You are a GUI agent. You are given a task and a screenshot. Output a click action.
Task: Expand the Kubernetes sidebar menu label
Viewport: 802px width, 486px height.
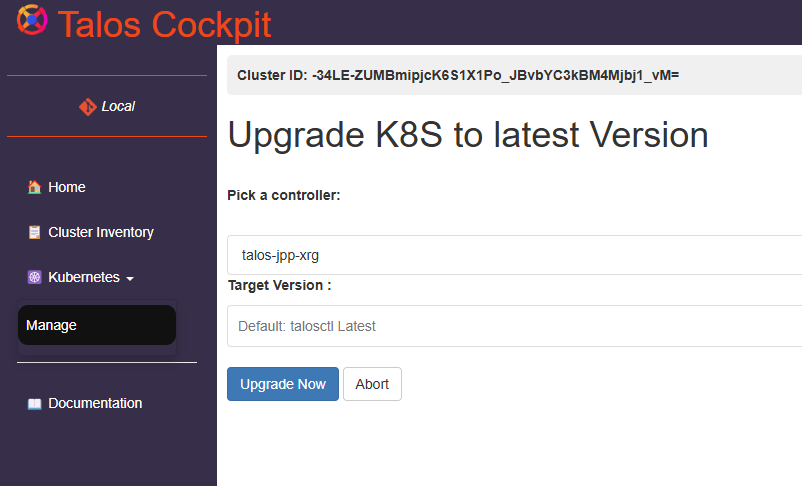point(84,277)
